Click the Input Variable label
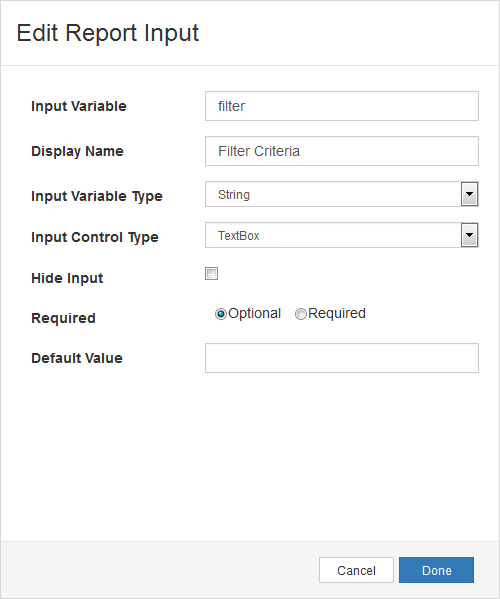The height and width of the screenshot is (599, 500). tap(79, 106)
